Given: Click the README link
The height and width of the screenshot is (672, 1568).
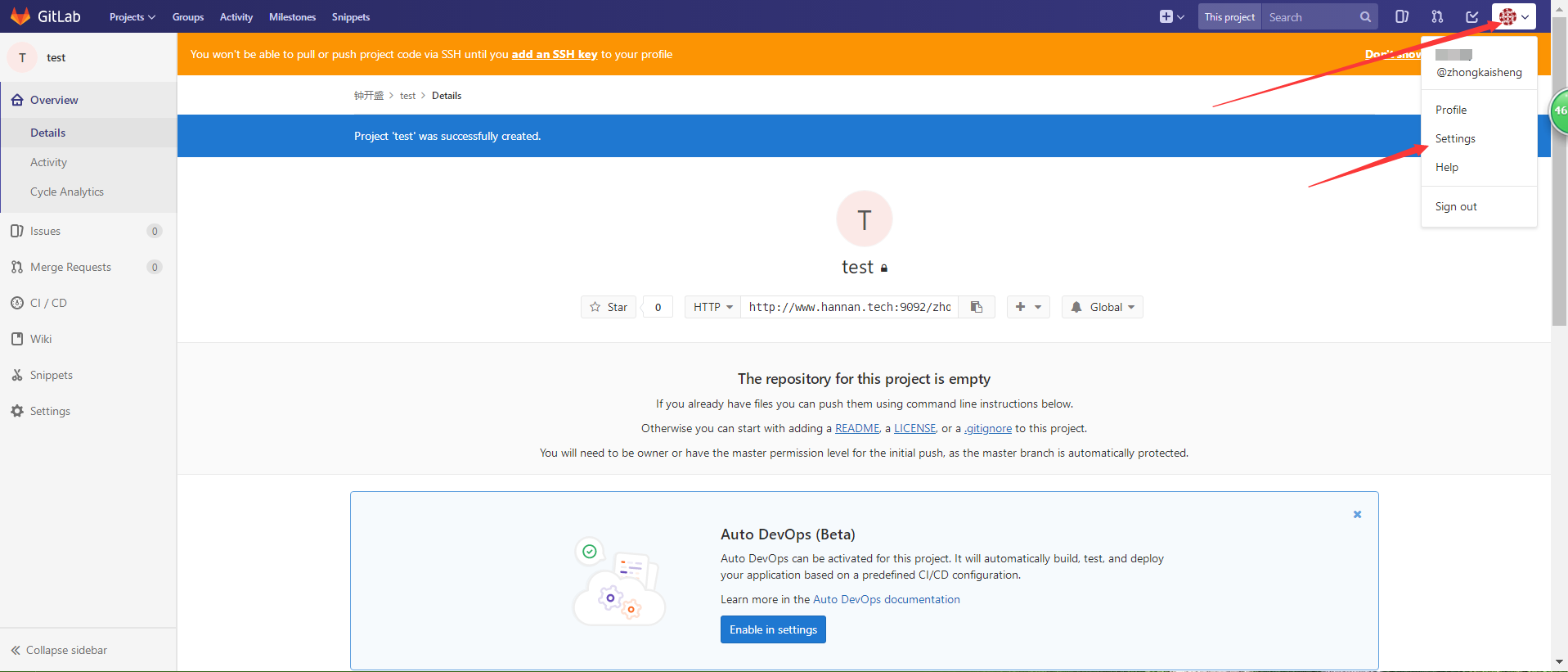Looking at the screenshot, I should [857, 428].
